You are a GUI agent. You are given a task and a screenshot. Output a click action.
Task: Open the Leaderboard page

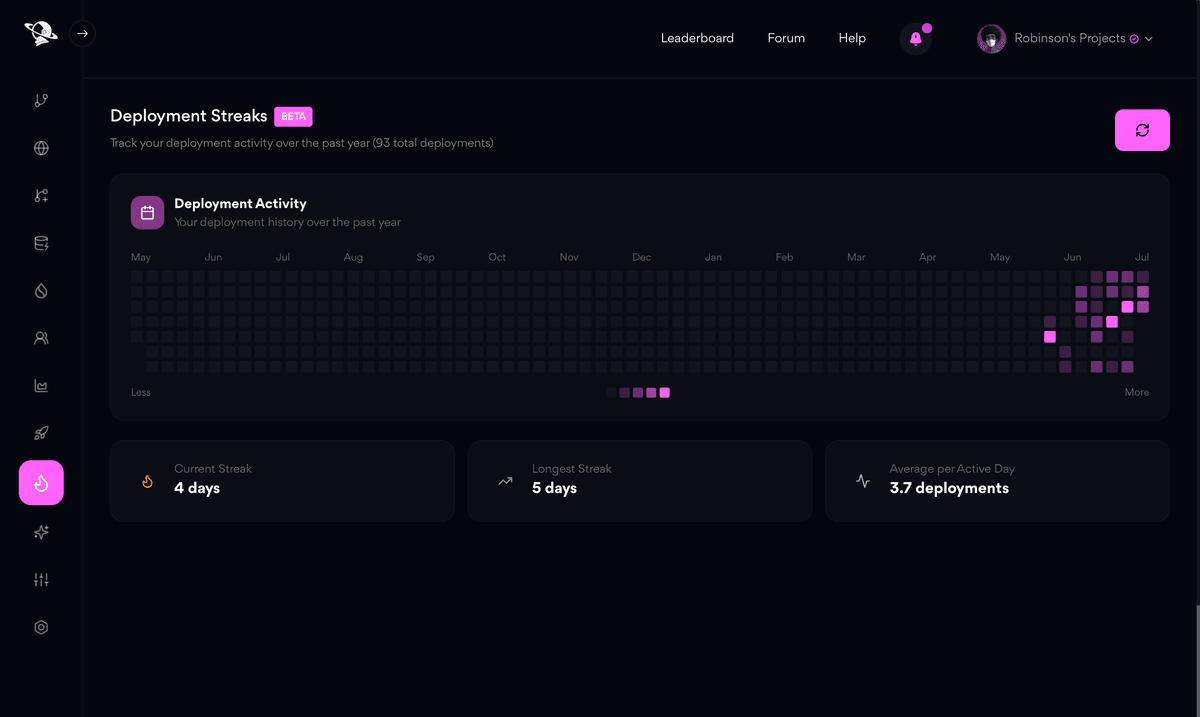pyautogui.click(x=697, y=38)
